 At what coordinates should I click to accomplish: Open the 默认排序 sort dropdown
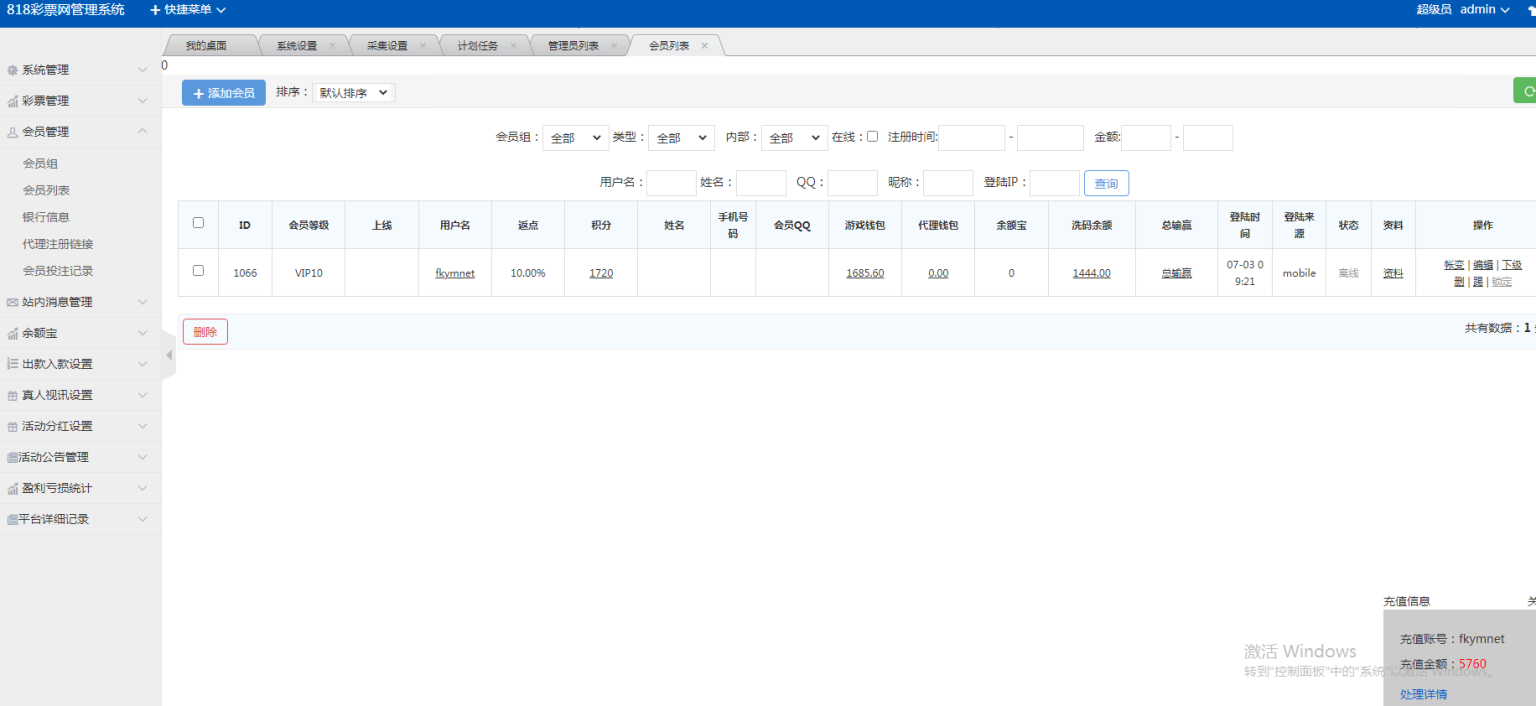pyautogui.click(x=353, y=92)
